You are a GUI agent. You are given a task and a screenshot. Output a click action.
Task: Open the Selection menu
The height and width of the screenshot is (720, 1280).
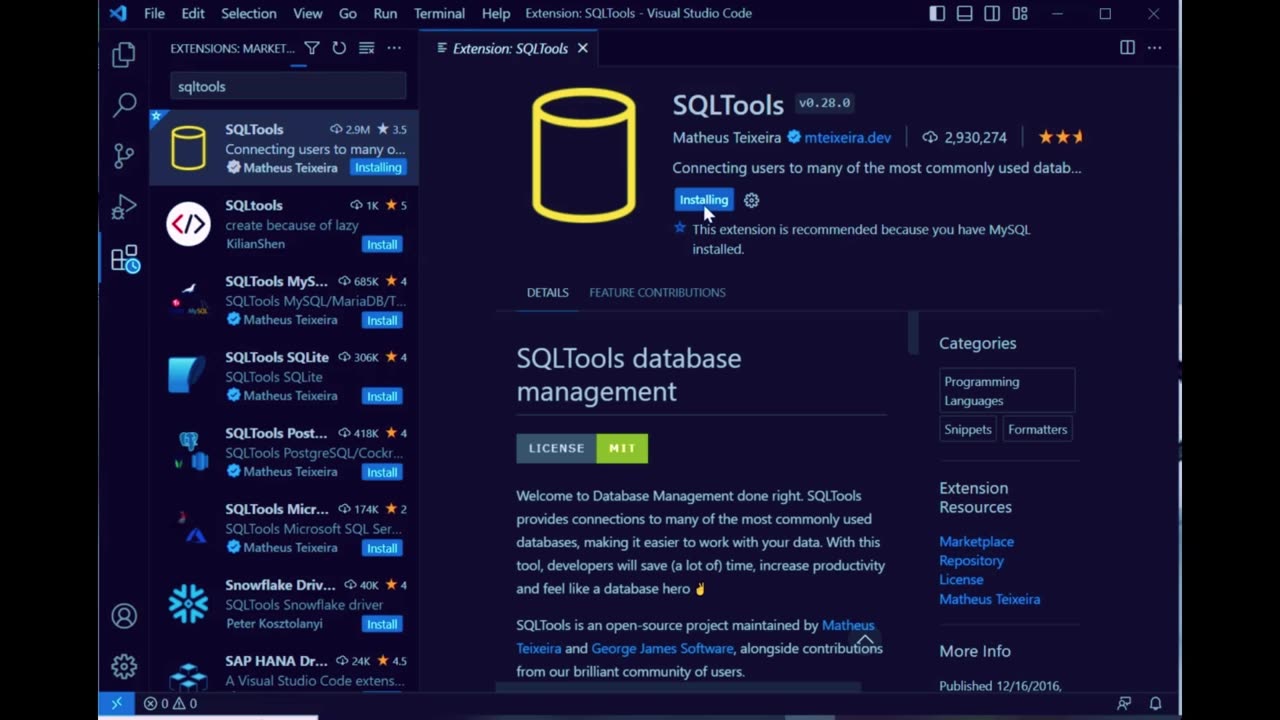click(248, 13)
